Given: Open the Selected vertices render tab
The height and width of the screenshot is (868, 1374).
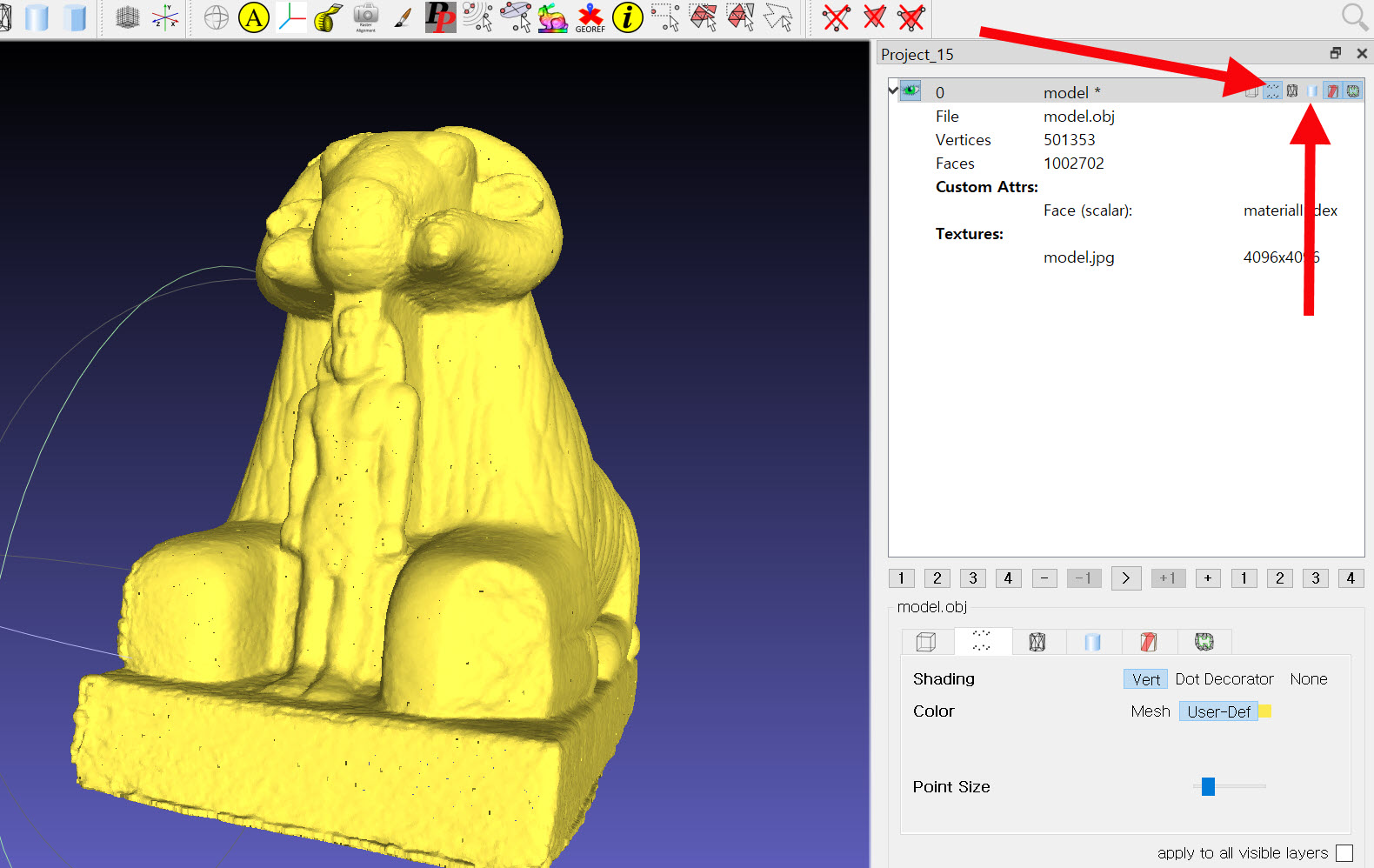Looking at the screenshot, I should pyautogui.click(x=1204, y=642).
